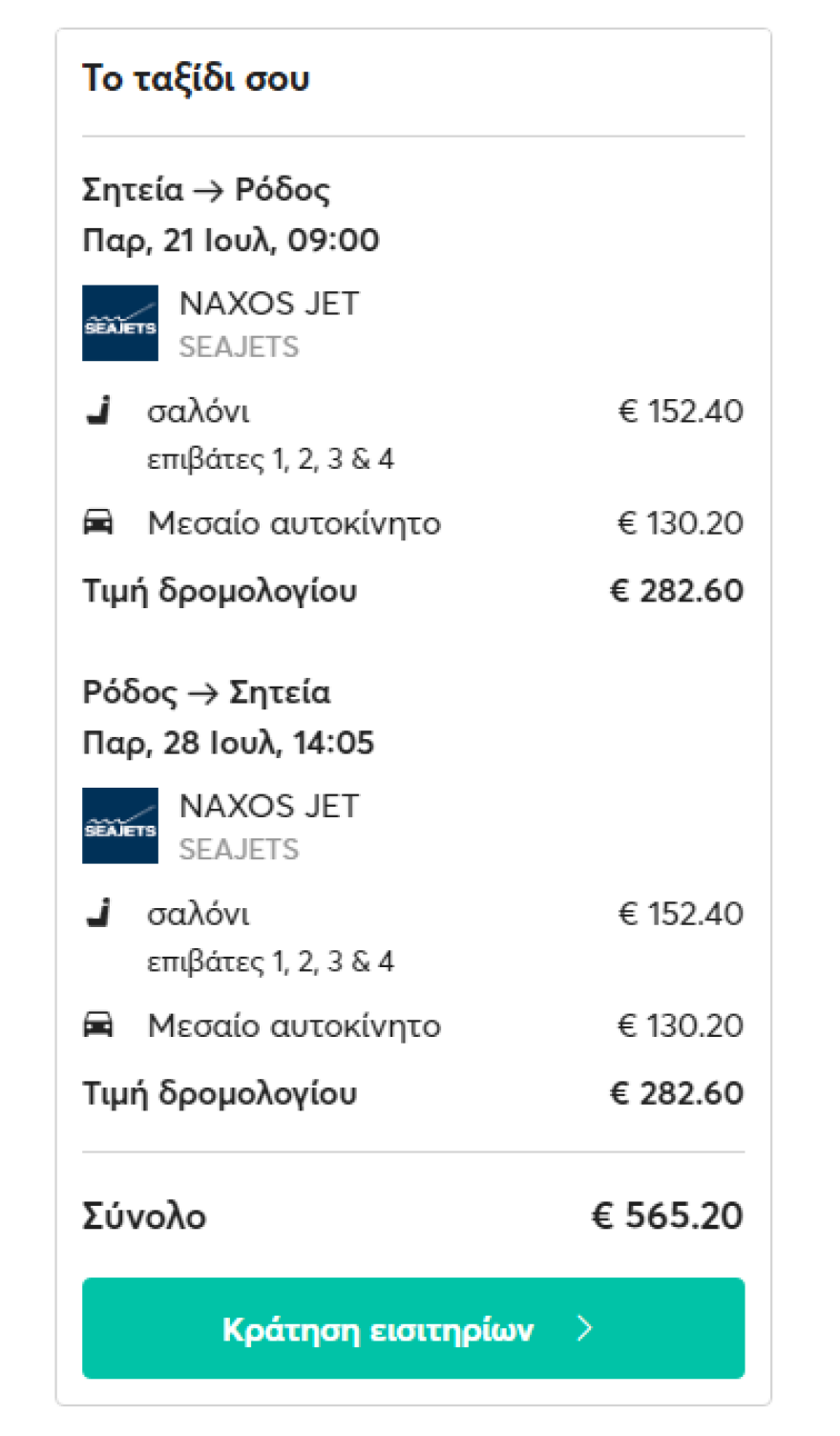Click the SEAJETS logo on the outbound trip
This screenshot has height=1436, width=840.
click(x=119, y=324)
